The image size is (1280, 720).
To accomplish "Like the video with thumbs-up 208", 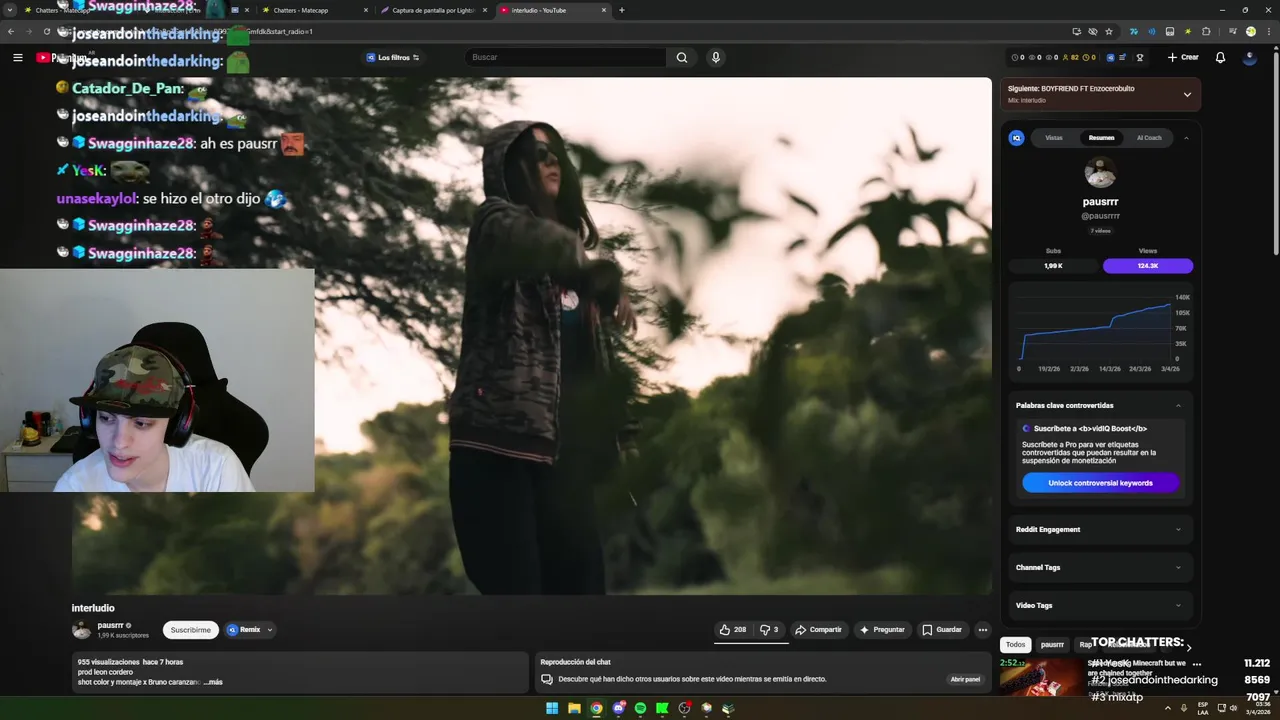I will point(732,630).
